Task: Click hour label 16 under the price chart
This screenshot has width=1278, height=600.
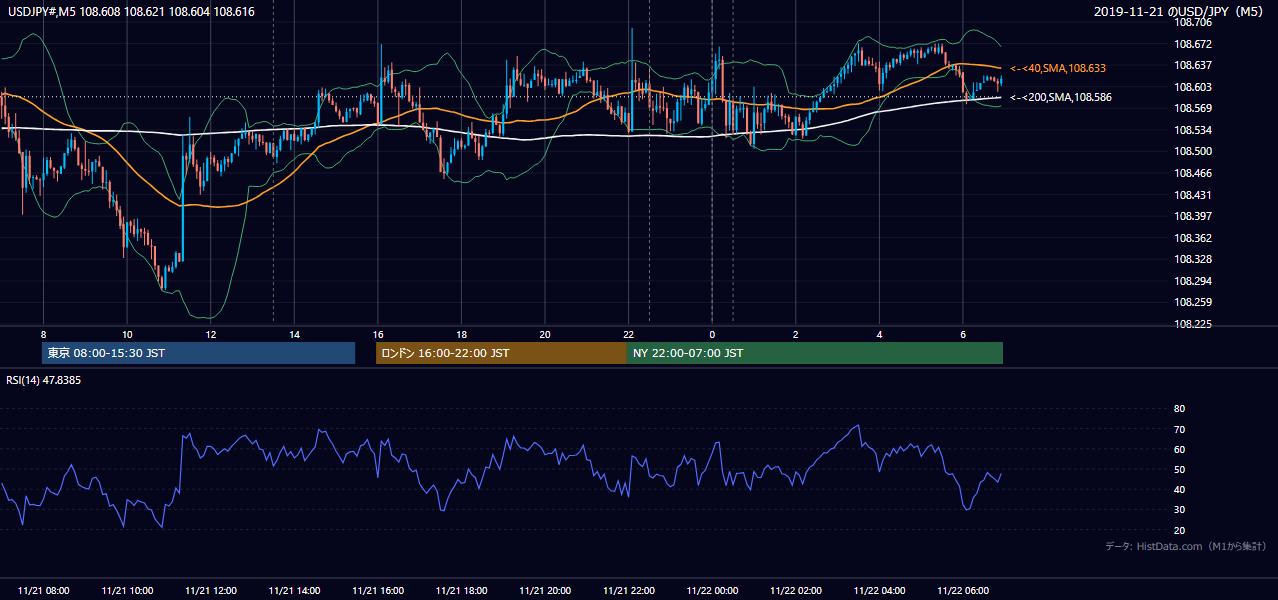Action: click(x=377, y=334)
